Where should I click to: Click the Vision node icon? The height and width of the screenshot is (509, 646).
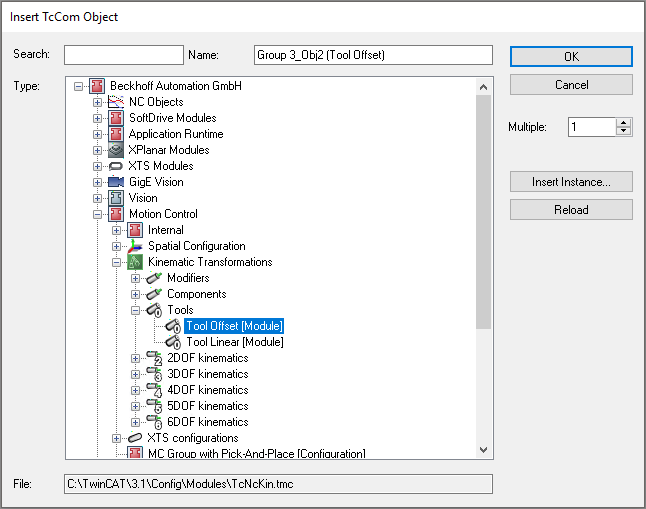(116, 198)
